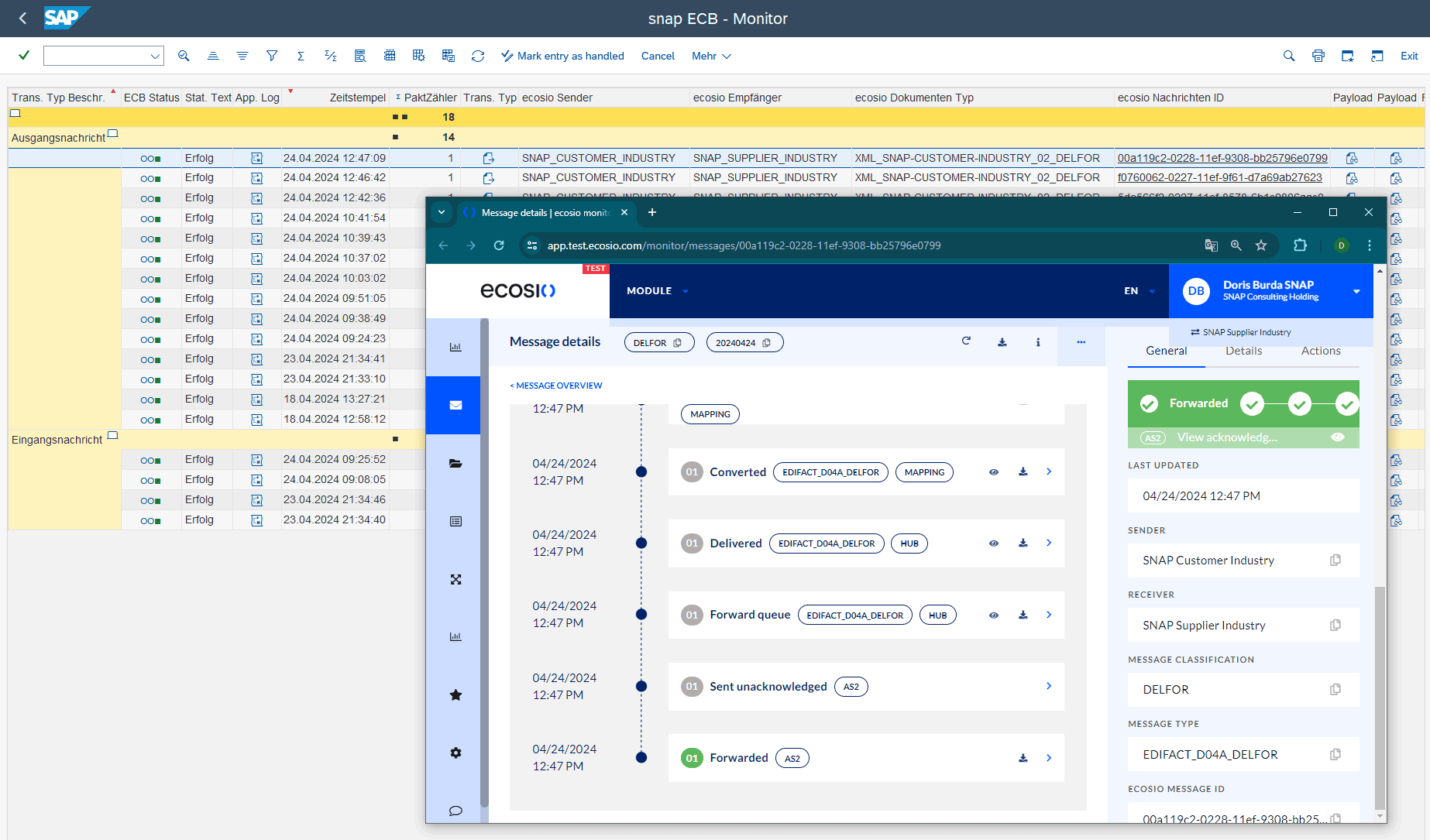View the Delivered step content with eye icon
This screenshot has height=840, width=1430.
pos(993,543)
